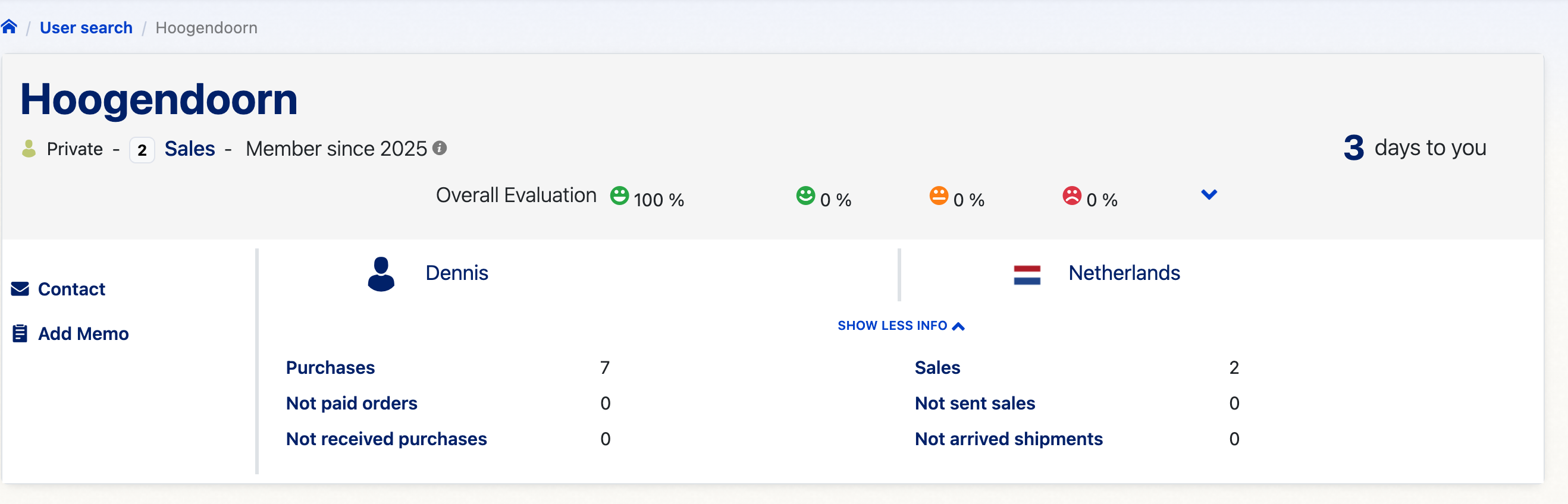The width and height of the screenshot is (1568, 504).
Task: Open Contact from the sidebar
Action: point(71,289)
